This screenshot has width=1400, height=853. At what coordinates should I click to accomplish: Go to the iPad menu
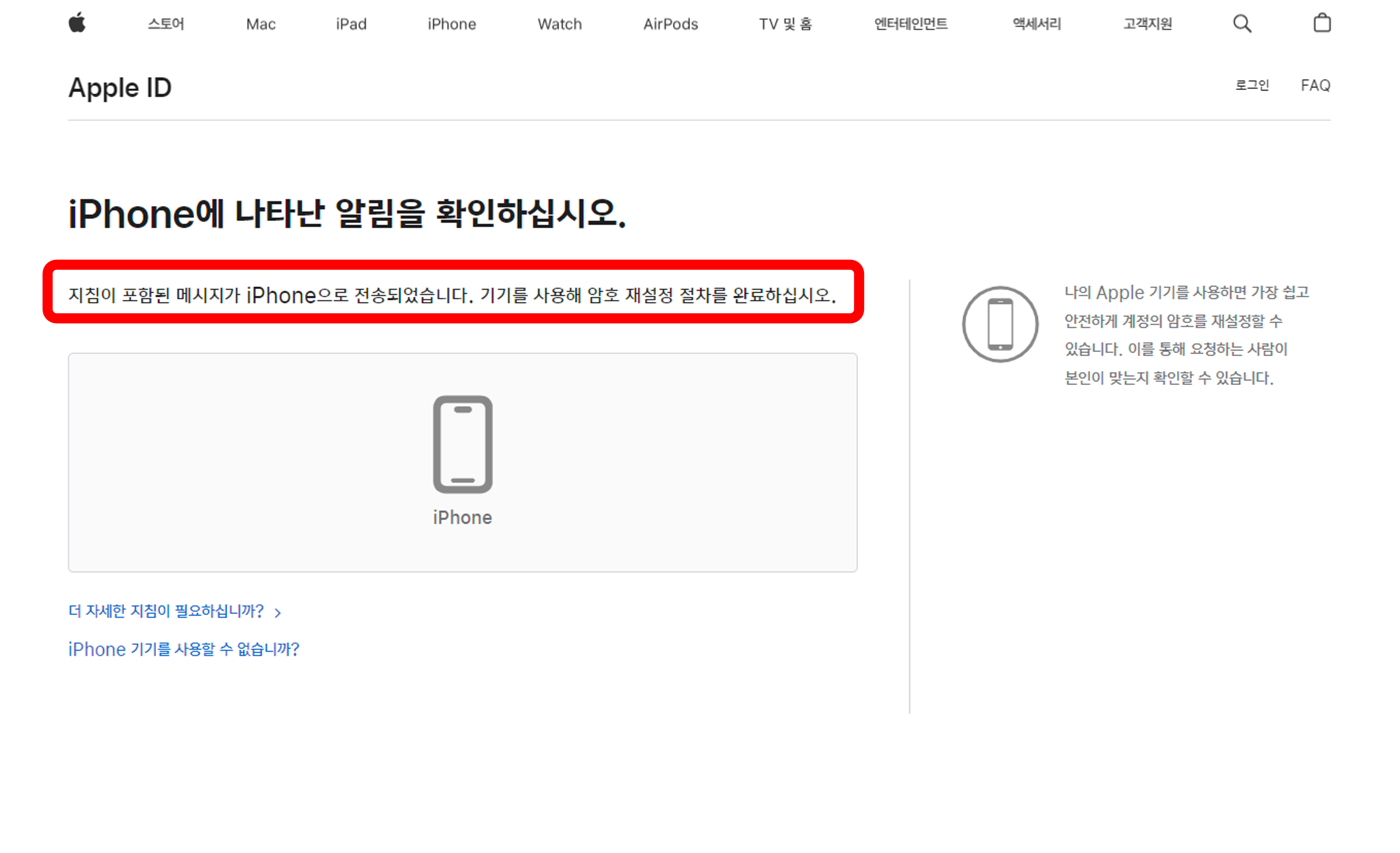[x=351, y=24]
